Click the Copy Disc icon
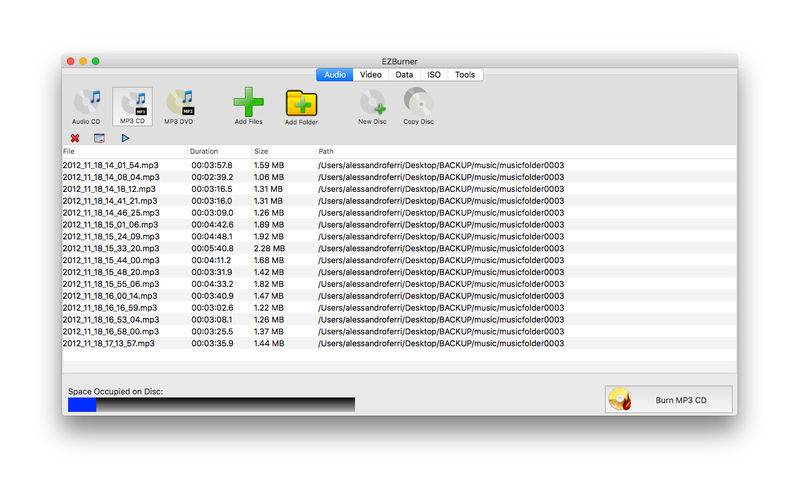 pyautogui.click(x=418, y=106)
